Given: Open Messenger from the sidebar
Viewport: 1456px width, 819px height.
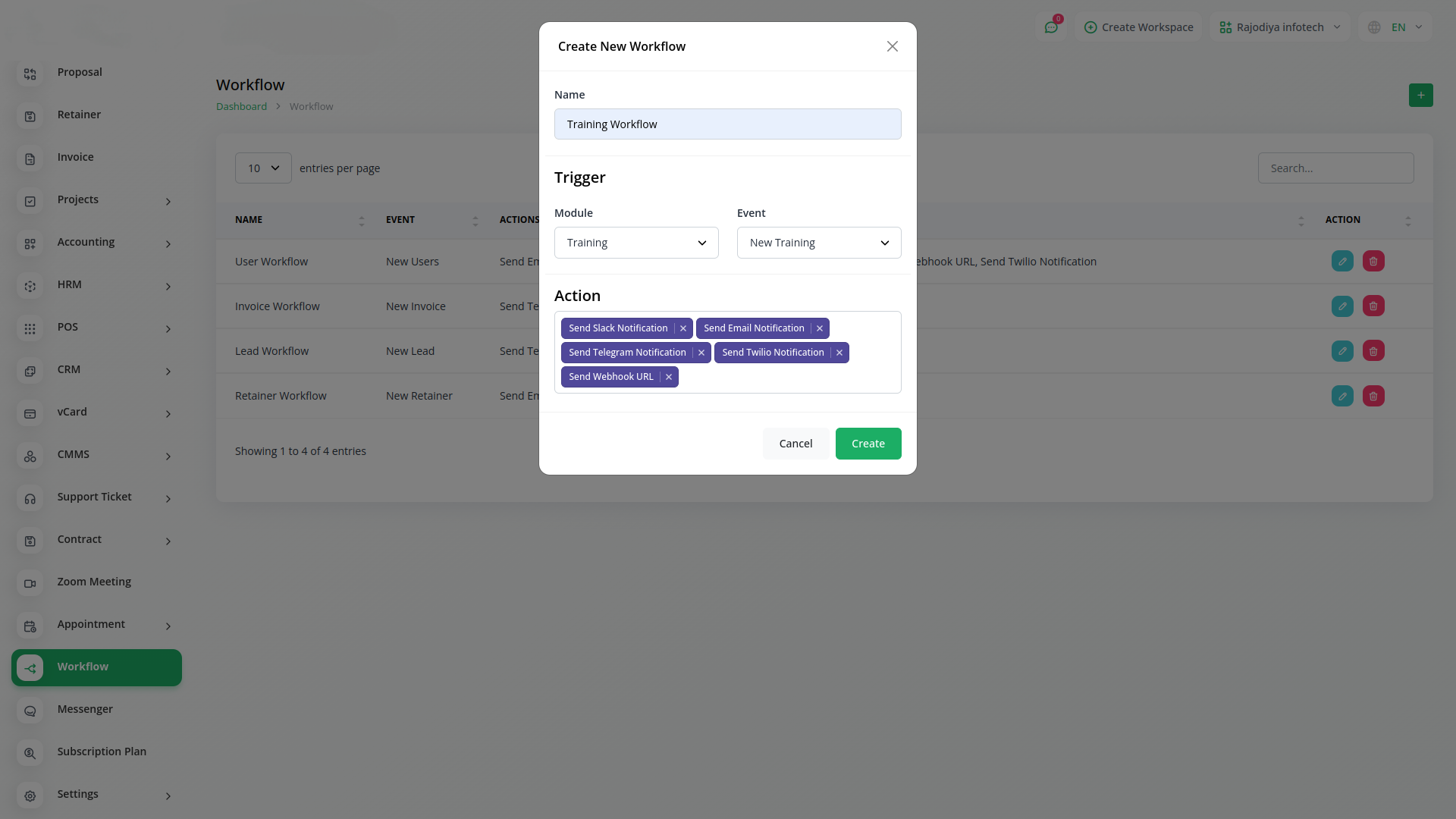Looking at the screenshot, I should click(85, 709).
